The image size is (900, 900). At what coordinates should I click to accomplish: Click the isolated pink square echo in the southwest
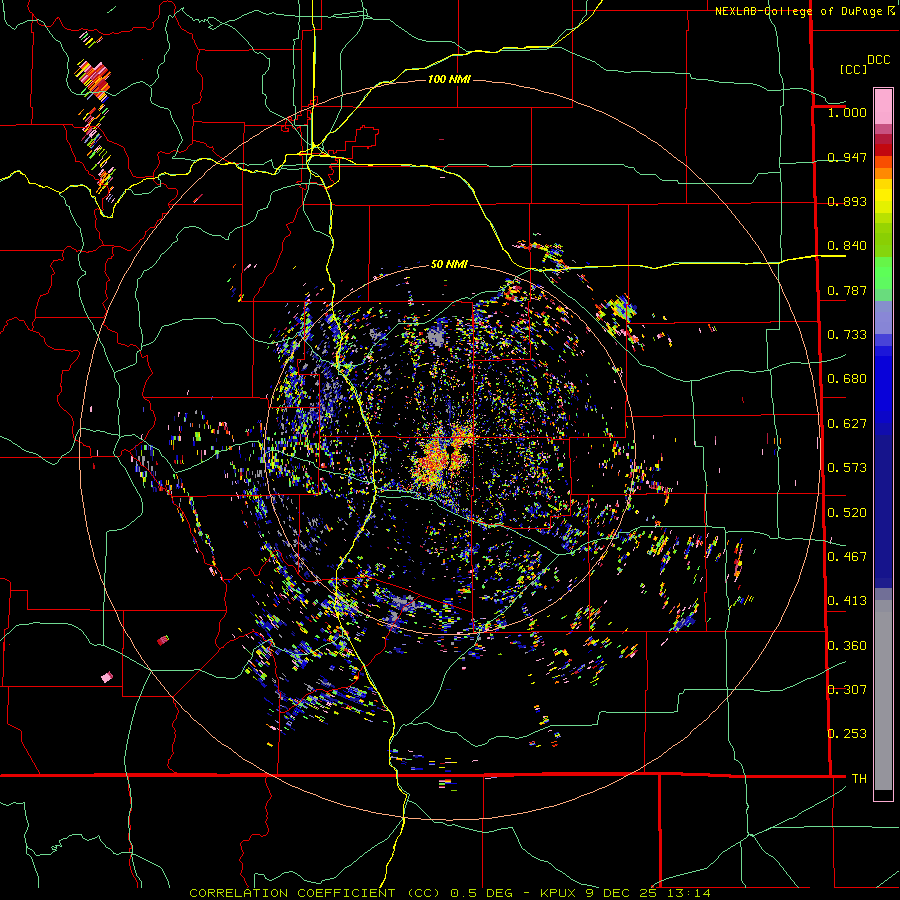[x=107, y=677]
